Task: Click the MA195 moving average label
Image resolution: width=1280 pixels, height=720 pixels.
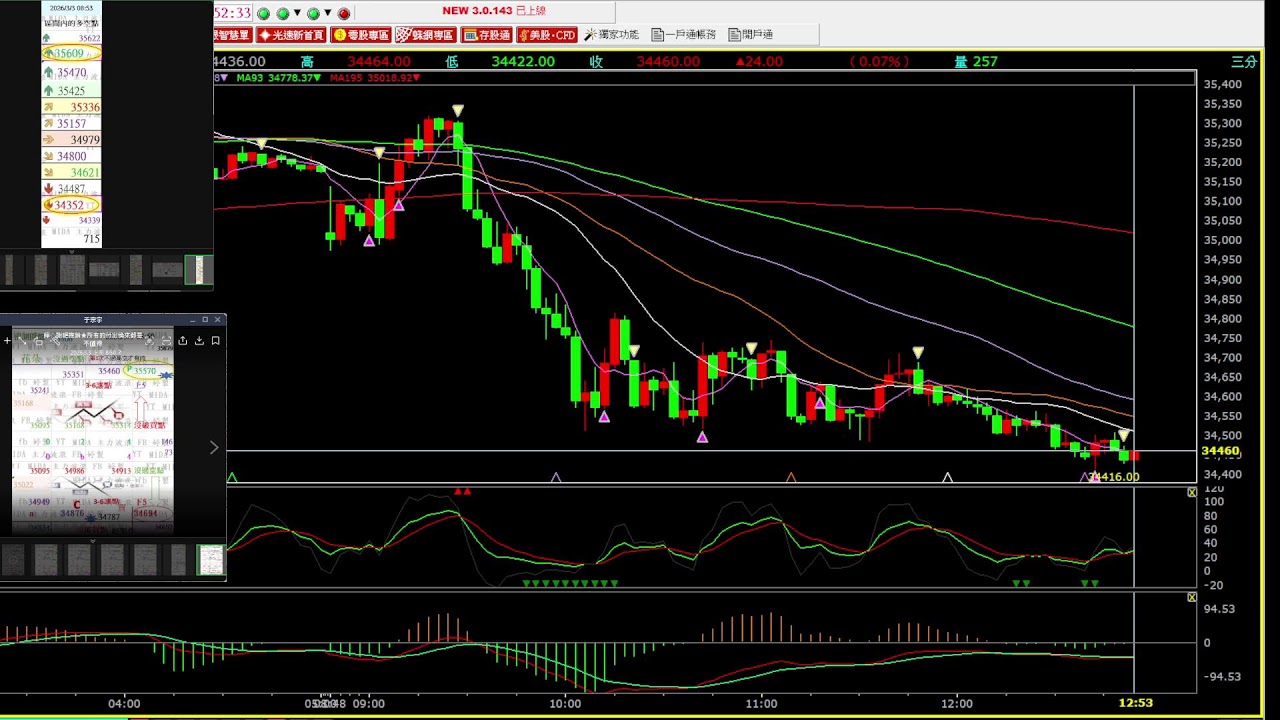Action: click(375, 78)
